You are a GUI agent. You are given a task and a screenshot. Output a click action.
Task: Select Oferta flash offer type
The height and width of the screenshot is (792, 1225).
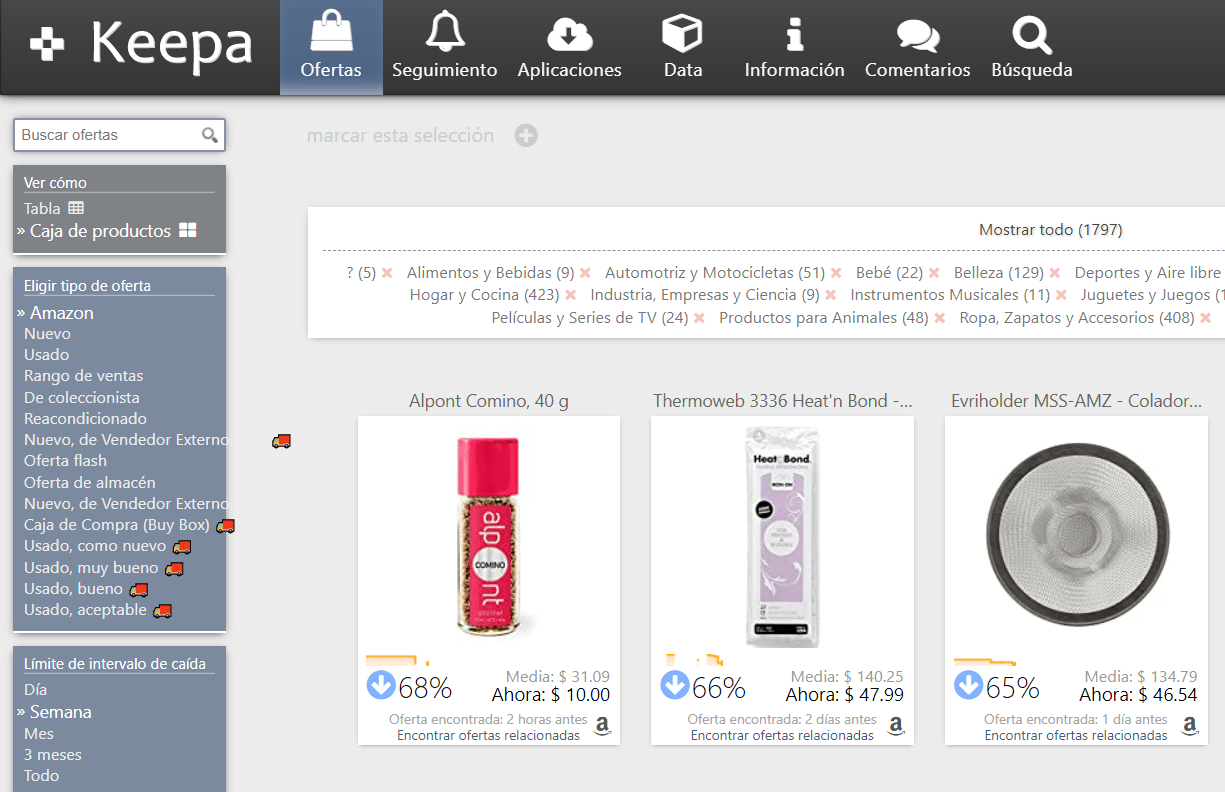65,461
